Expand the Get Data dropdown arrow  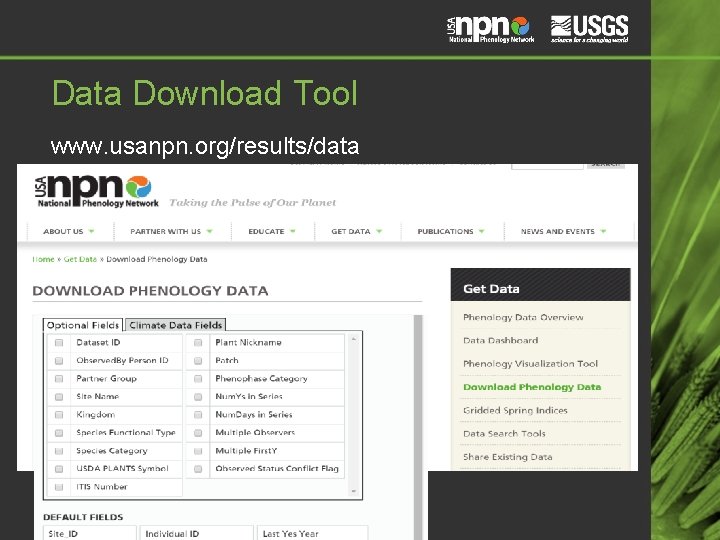point(379,231)
